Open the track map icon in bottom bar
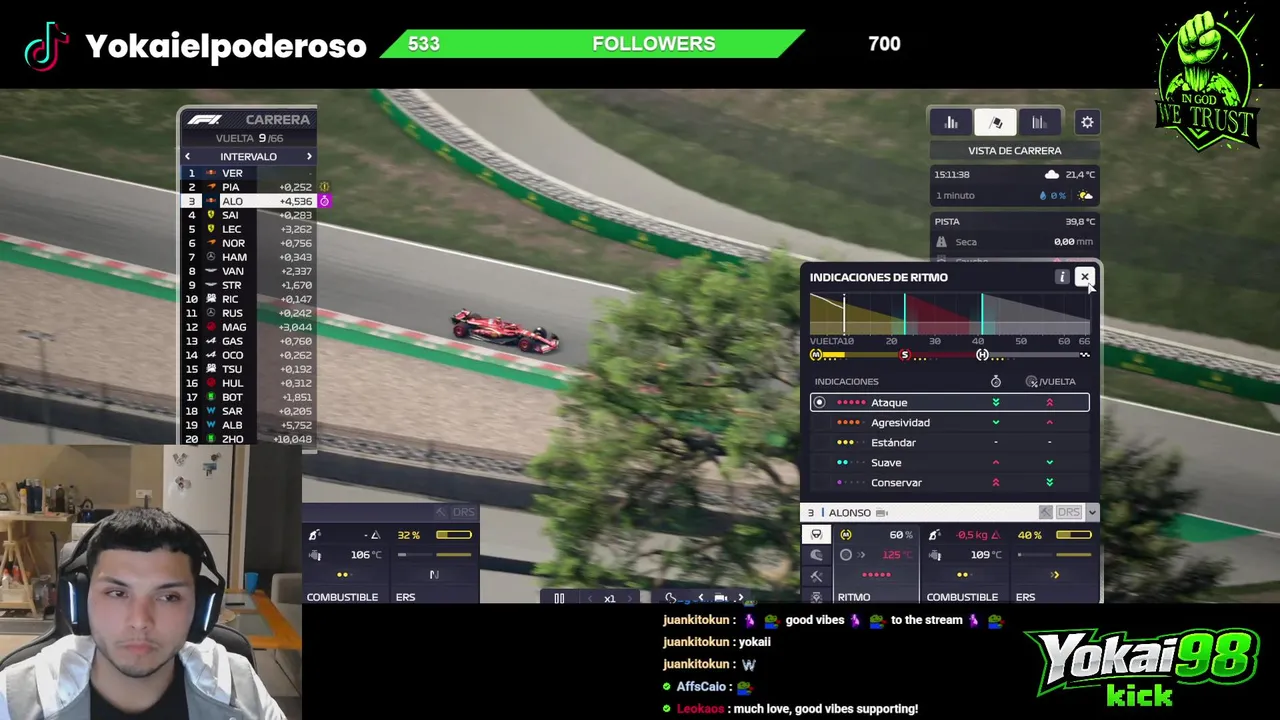This screenshot has width=1280, height=720. (x=671, y=598)
